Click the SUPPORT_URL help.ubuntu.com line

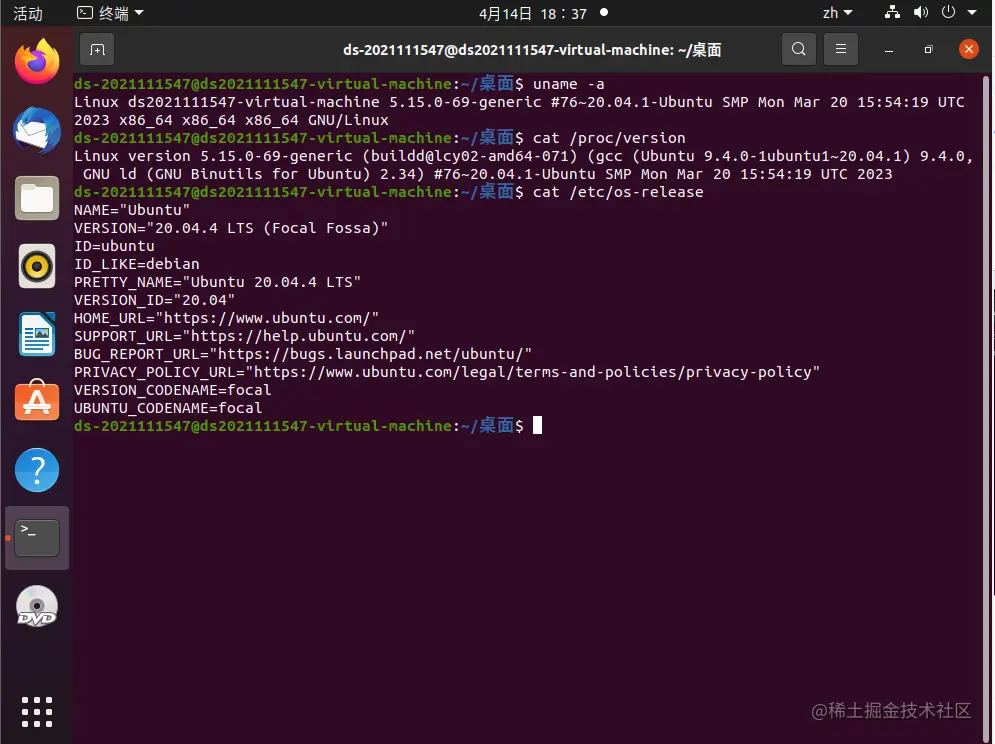point(244,336)
